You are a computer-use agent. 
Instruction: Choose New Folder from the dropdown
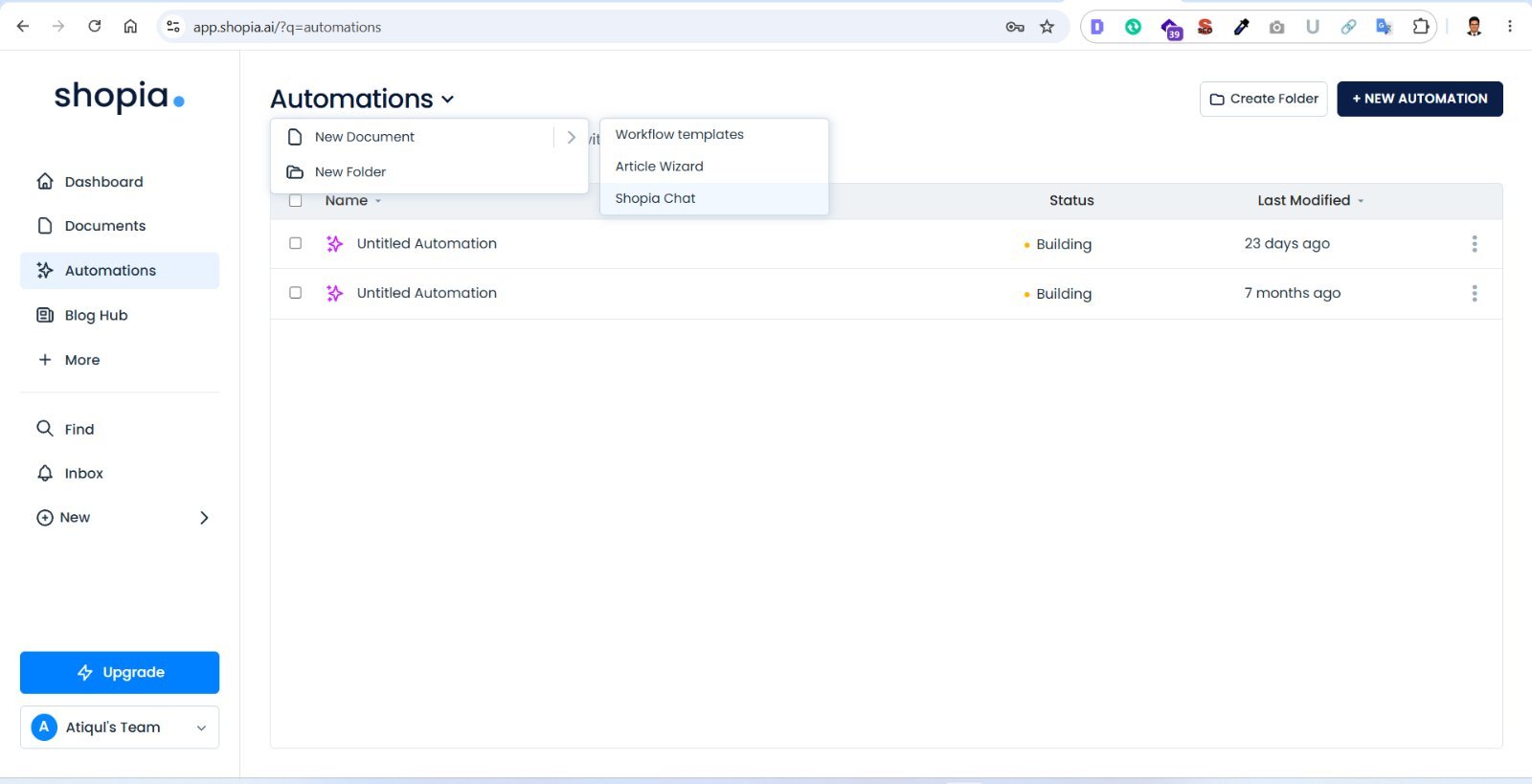(429, 172)
